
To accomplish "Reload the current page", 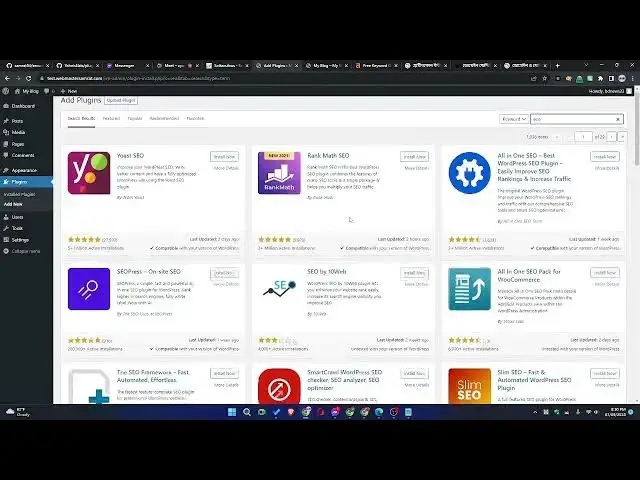I will tap(28, 78).
